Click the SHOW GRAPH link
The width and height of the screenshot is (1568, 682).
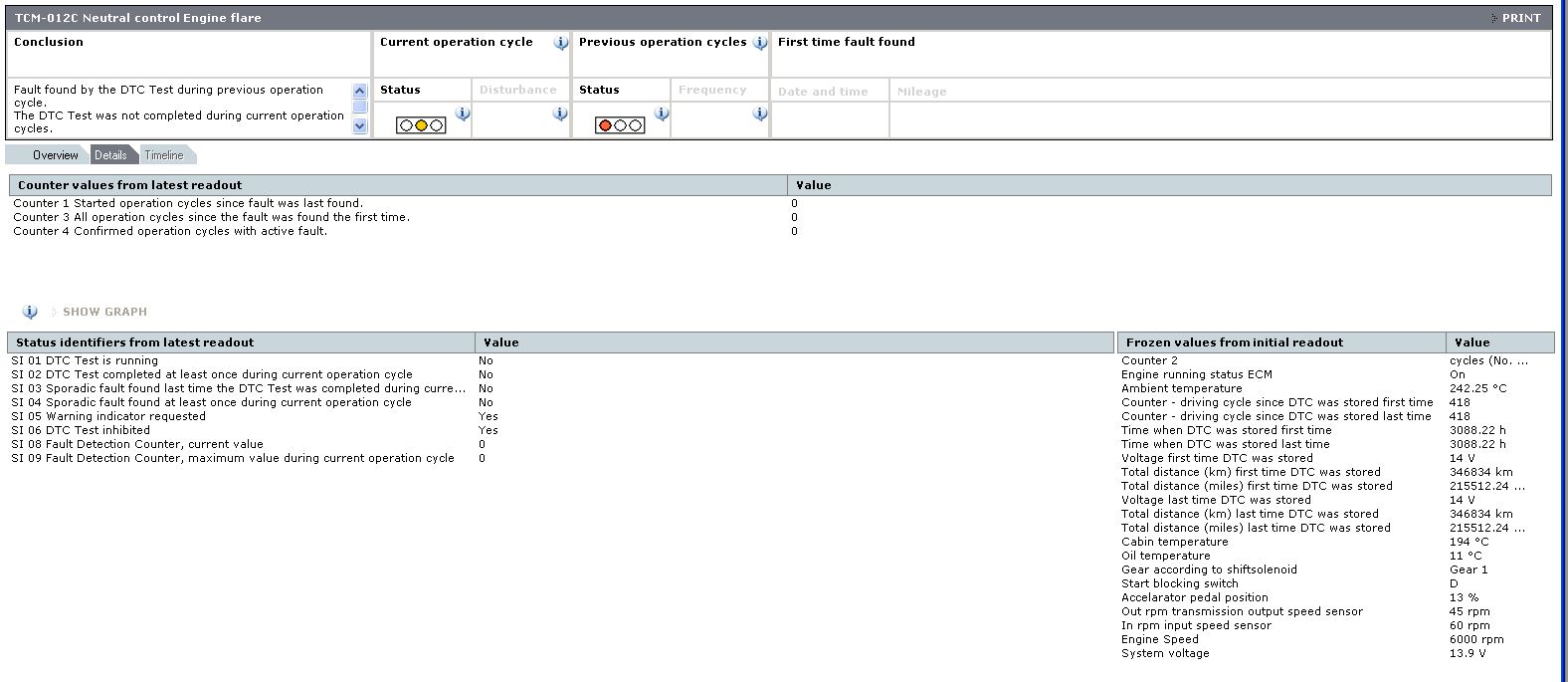104,312
